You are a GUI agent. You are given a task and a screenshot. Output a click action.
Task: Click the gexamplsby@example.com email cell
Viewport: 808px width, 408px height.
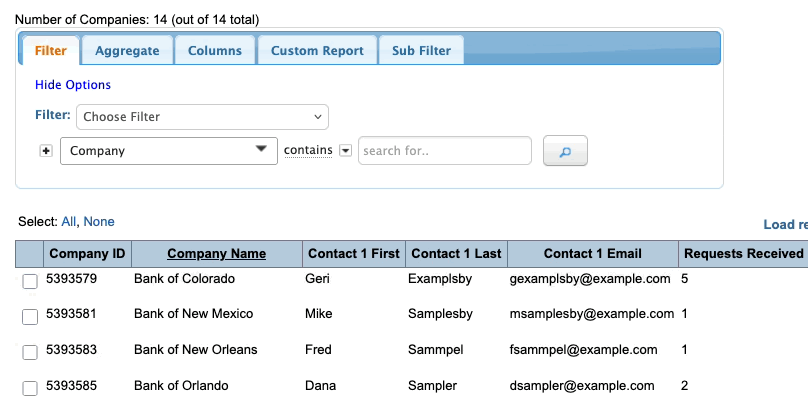click(589, 279)
